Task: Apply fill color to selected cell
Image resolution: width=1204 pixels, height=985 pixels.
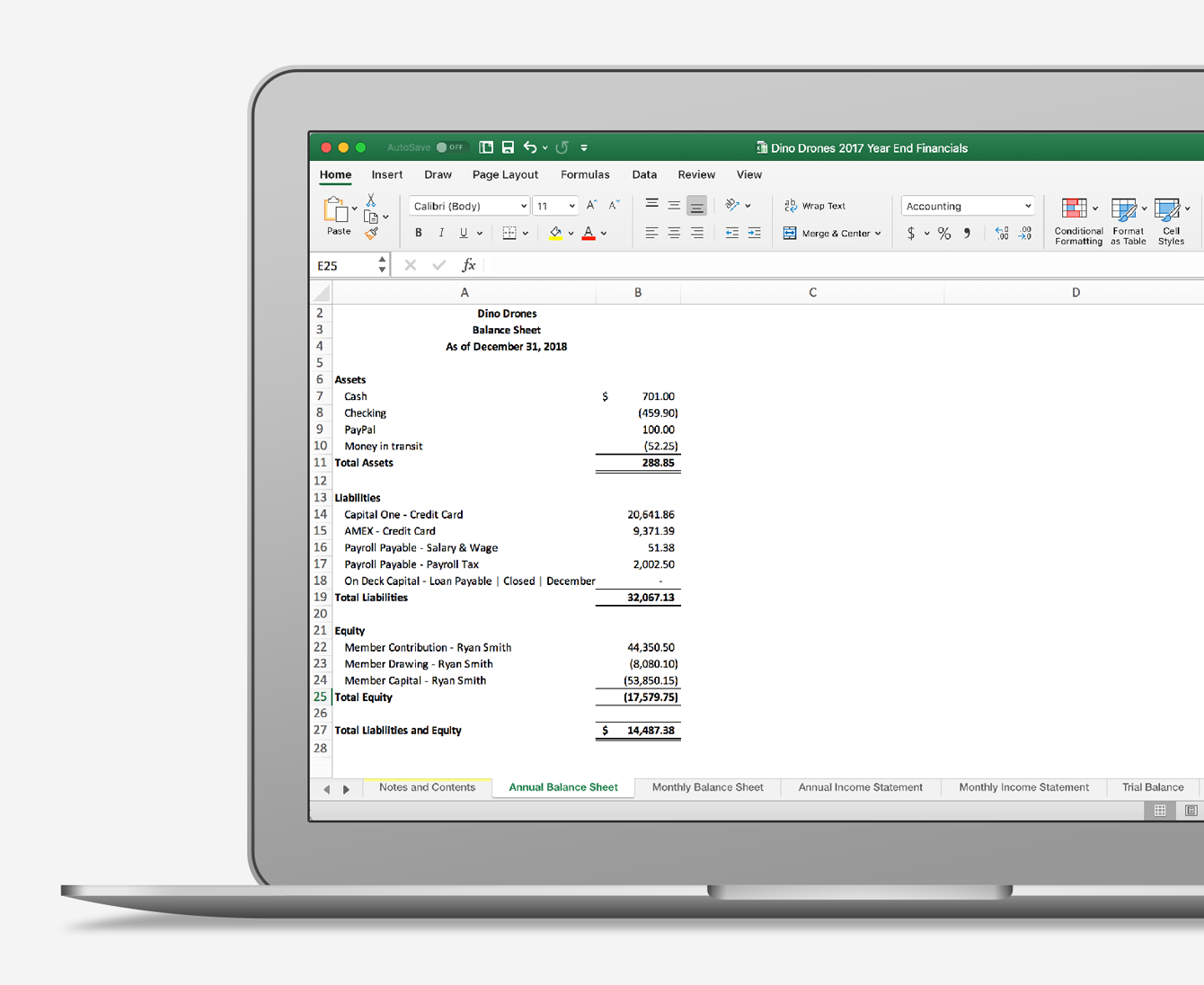Action: click(554, 233)
